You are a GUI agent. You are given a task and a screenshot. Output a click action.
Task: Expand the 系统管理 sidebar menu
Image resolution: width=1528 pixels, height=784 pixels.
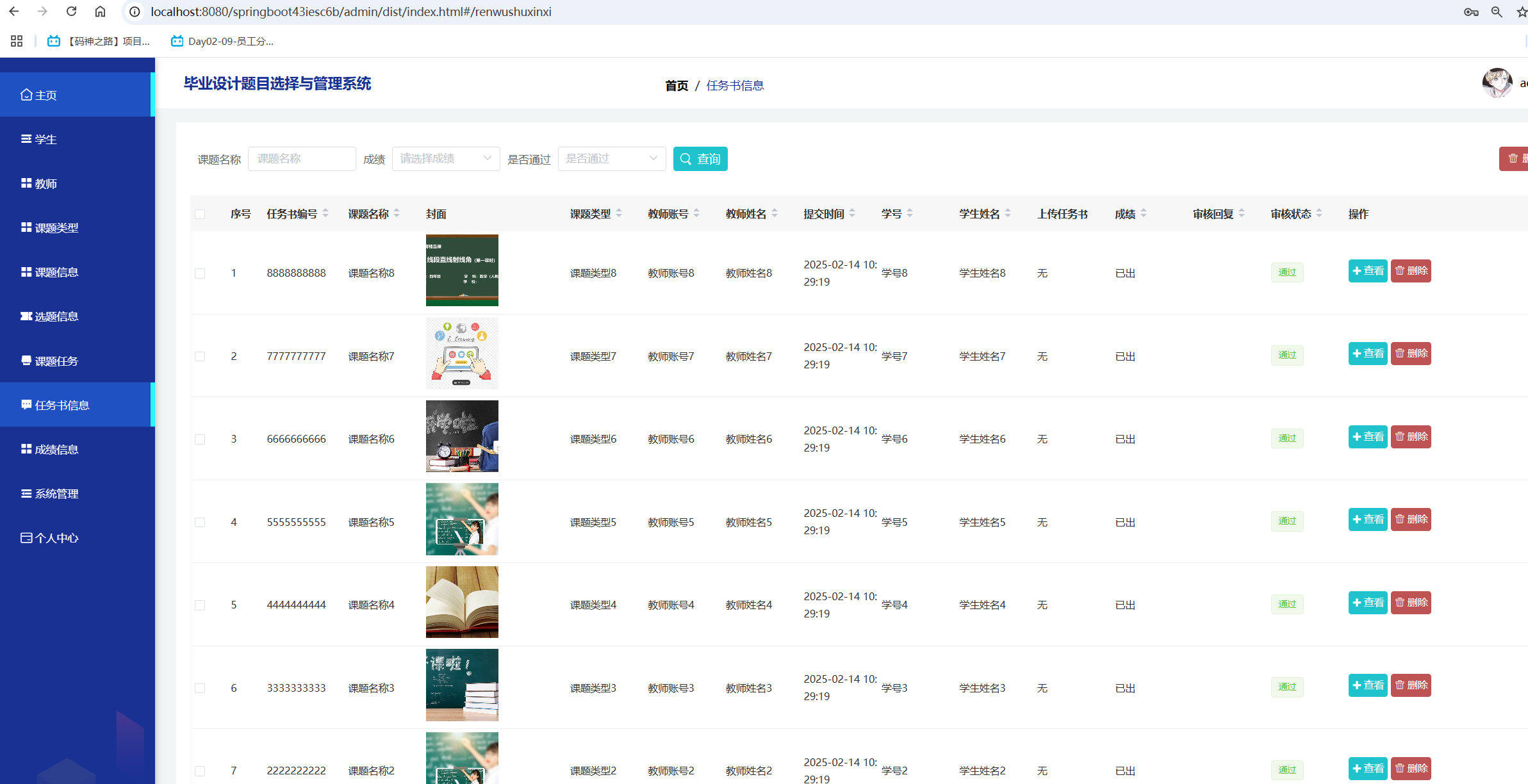point(56,494)
